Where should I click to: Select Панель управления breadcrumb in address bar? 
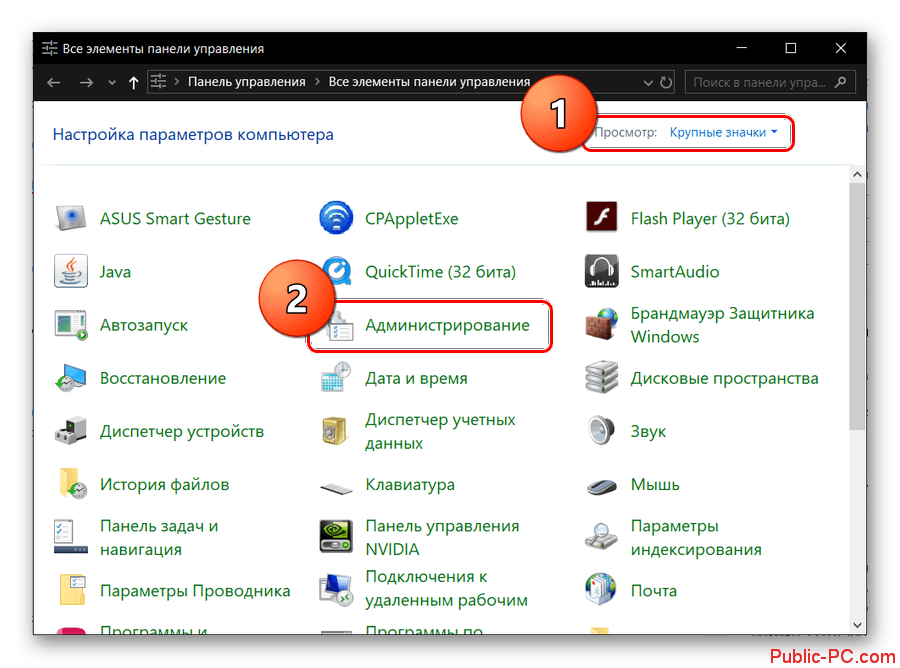click(245, 82)
